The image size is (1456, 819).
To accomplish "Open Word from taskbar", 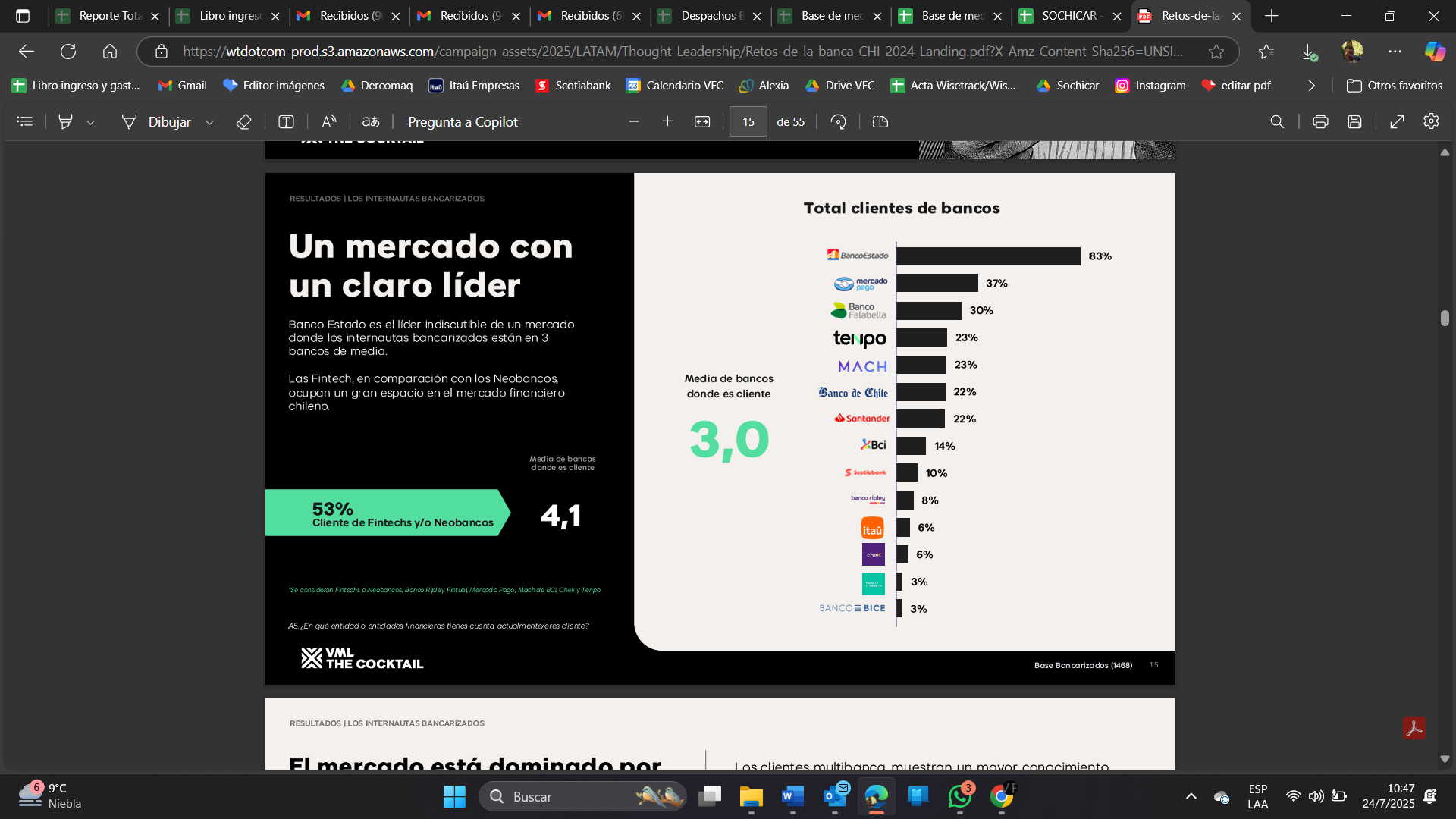I will coord(792,796).
